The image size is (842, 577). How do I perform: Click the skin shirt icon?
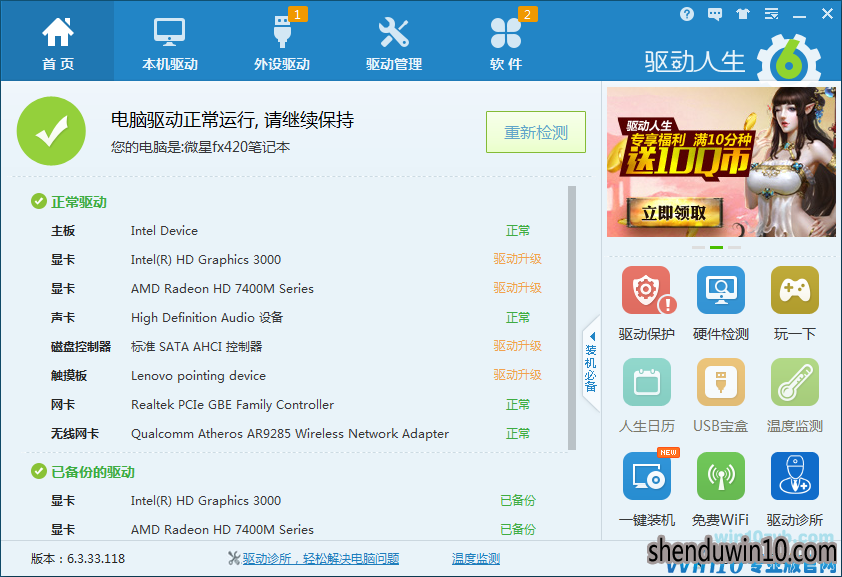point(743,14)
